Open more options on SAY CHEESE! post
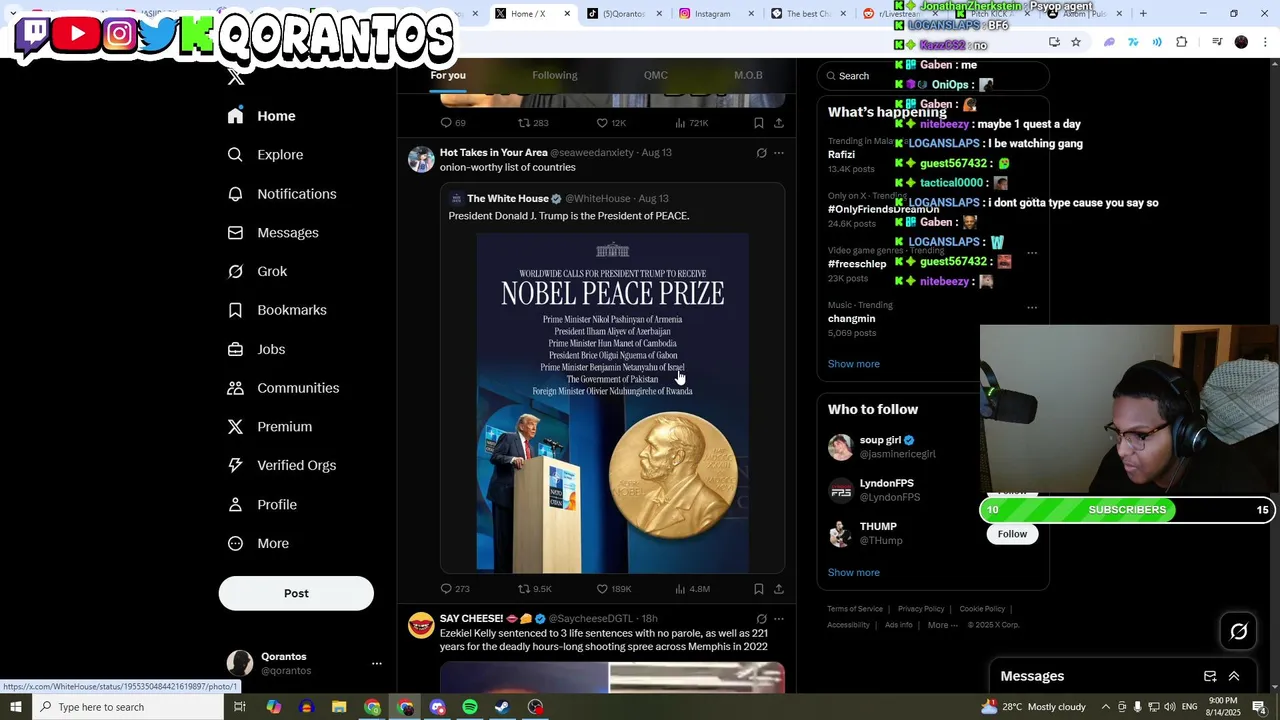The image size is (1280, 720). click(779, 619)
